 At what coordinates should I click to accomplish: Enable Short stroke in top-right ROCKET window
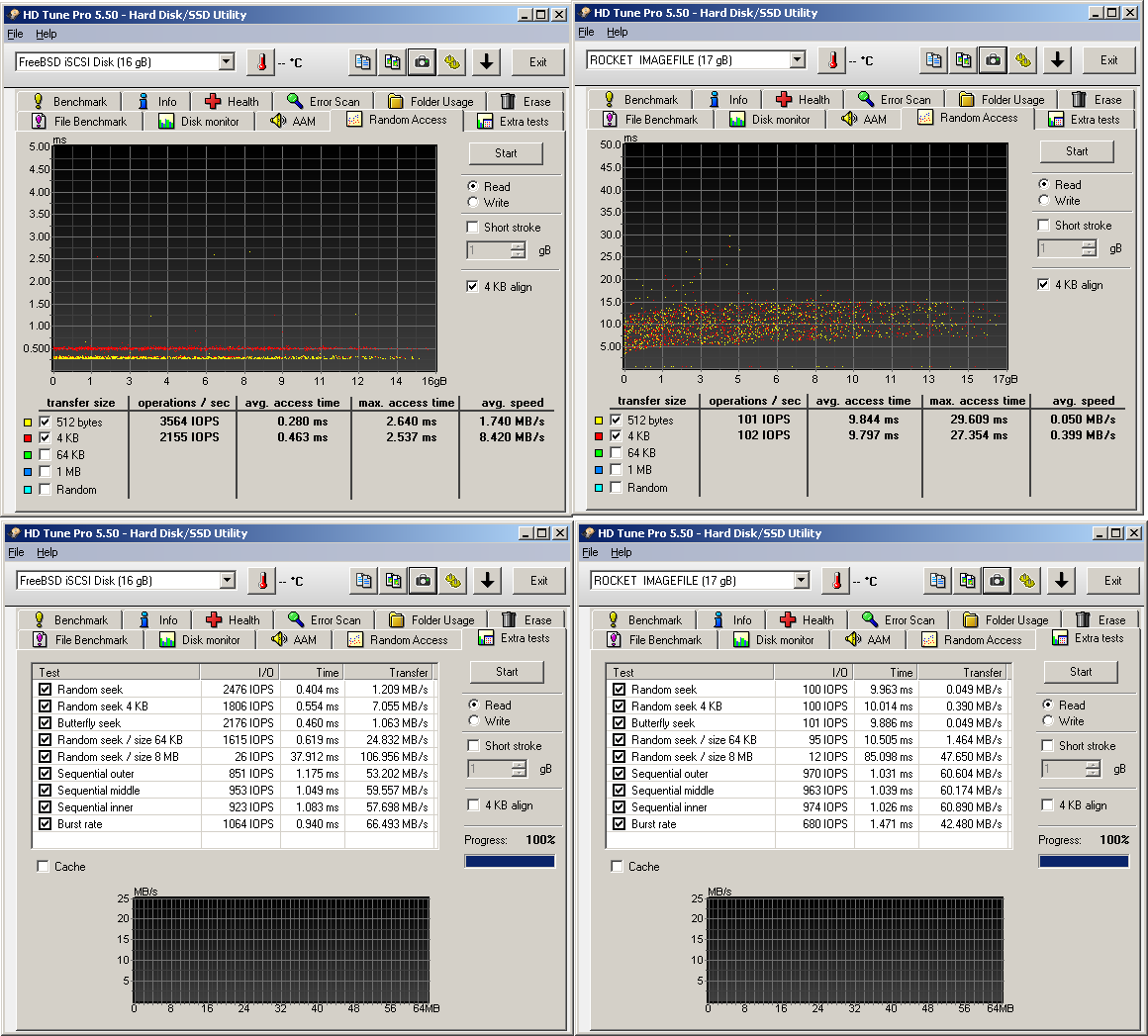[1044, 225]
